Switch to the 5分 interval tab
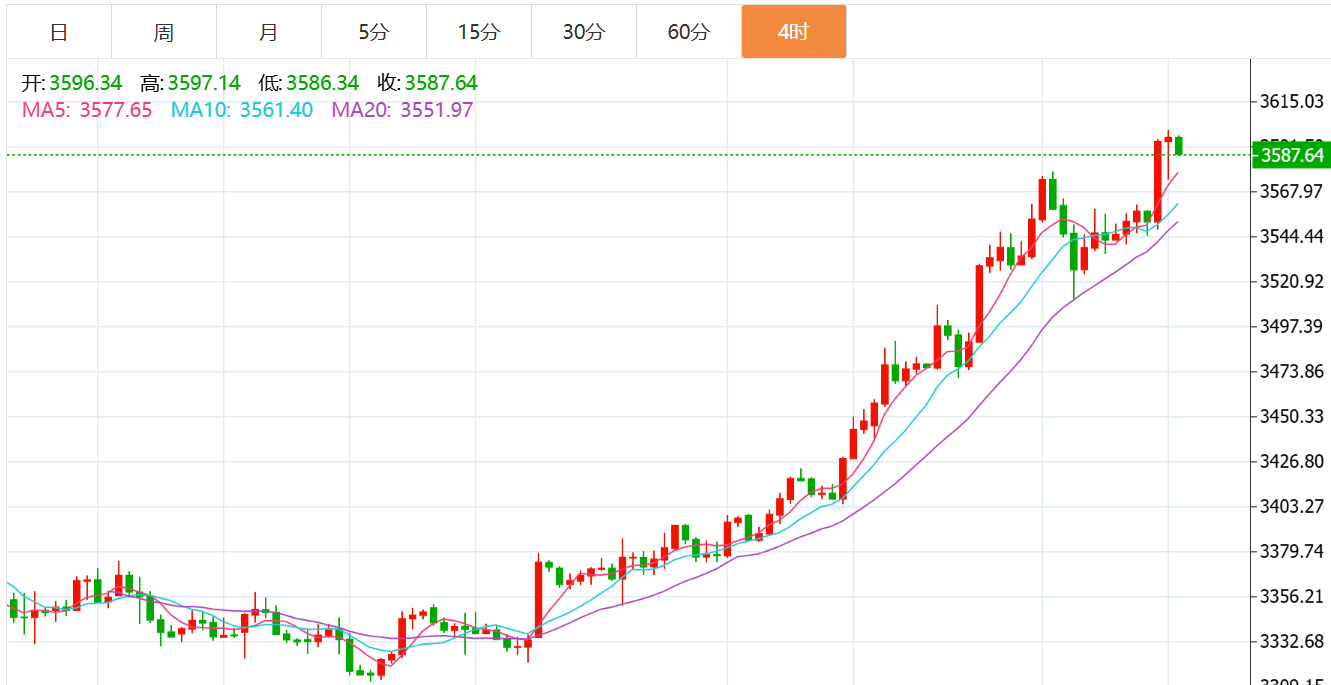Viewport: 1331px width, 685px height. [x=374, y=32]
